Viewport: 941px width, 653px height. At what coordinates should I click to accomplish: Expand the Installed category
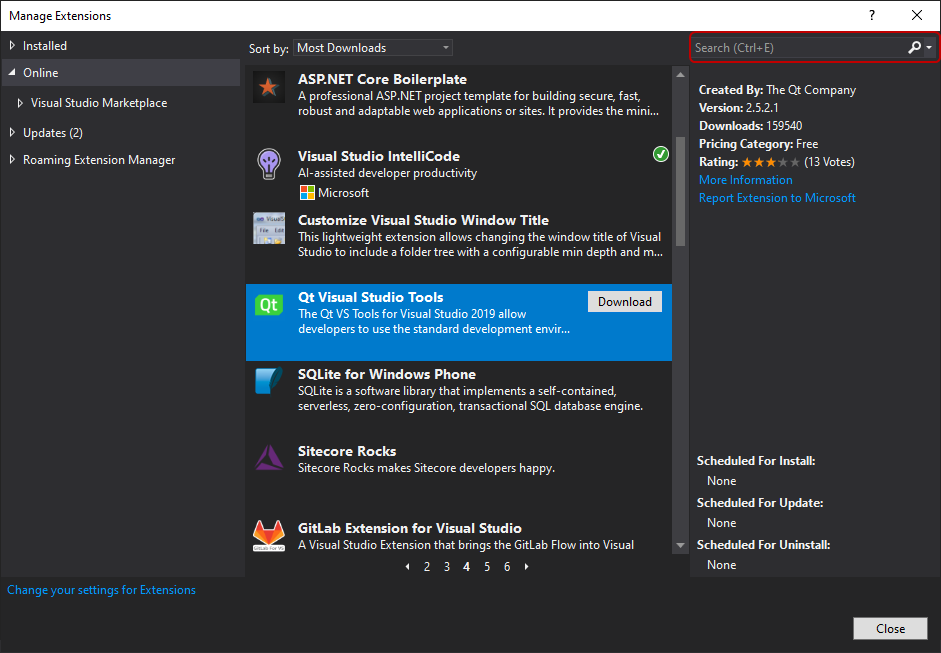click(x=12, y=46)
